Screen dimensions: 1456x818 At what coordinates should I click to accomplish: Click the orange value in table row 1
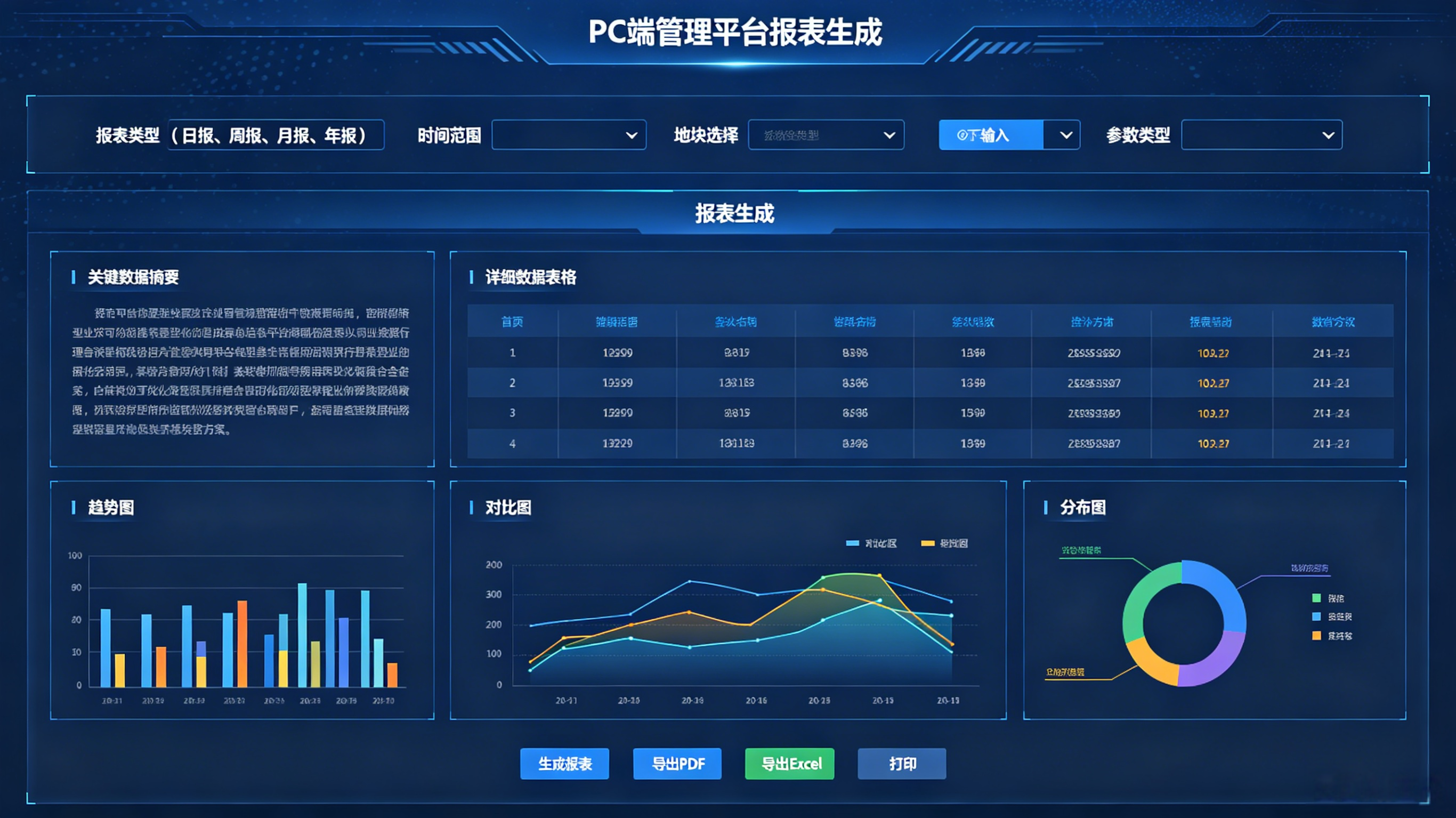coord(1213,353)
